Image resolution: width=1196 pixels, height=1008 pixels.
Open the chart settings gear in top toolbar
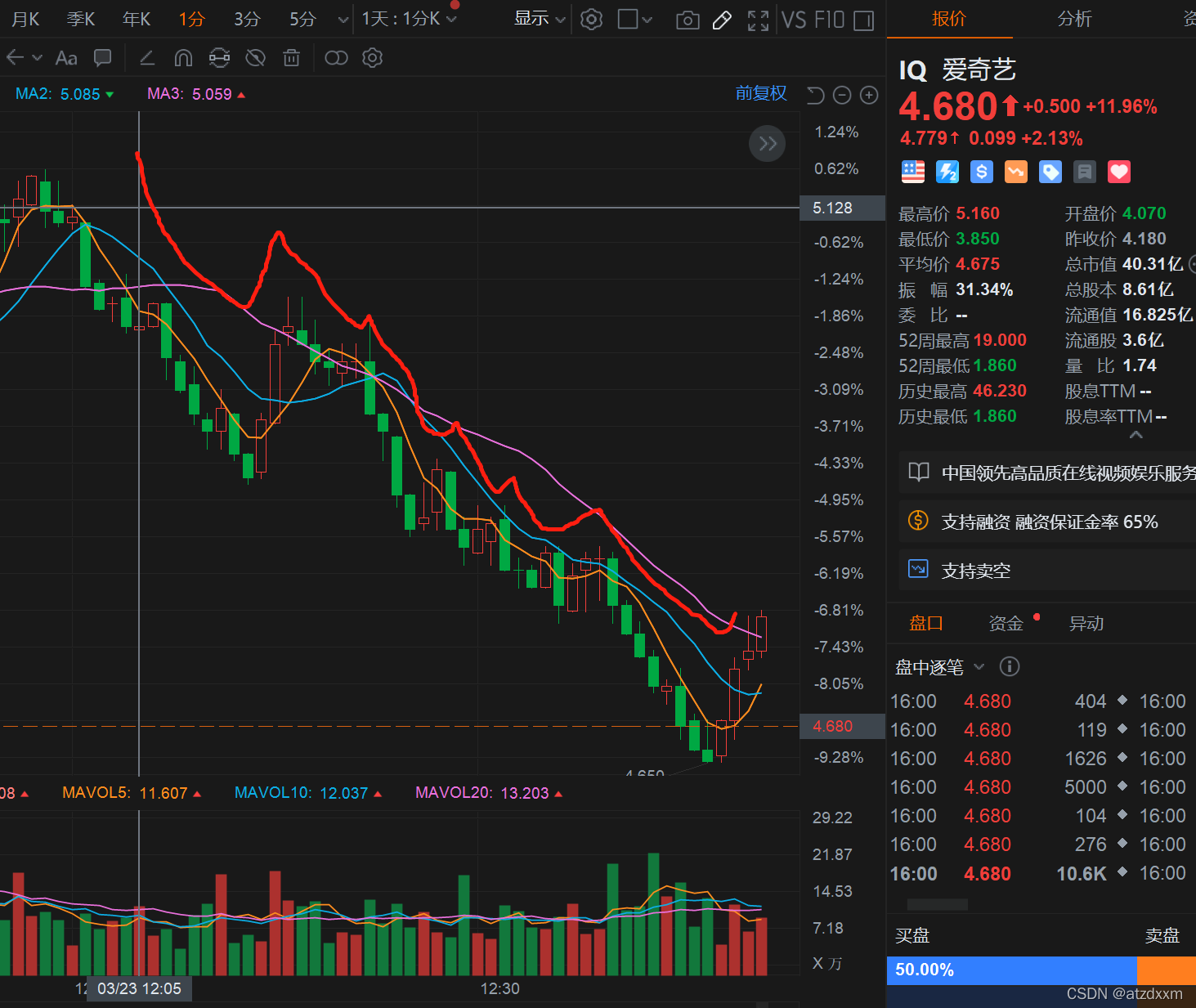point(591,20)
